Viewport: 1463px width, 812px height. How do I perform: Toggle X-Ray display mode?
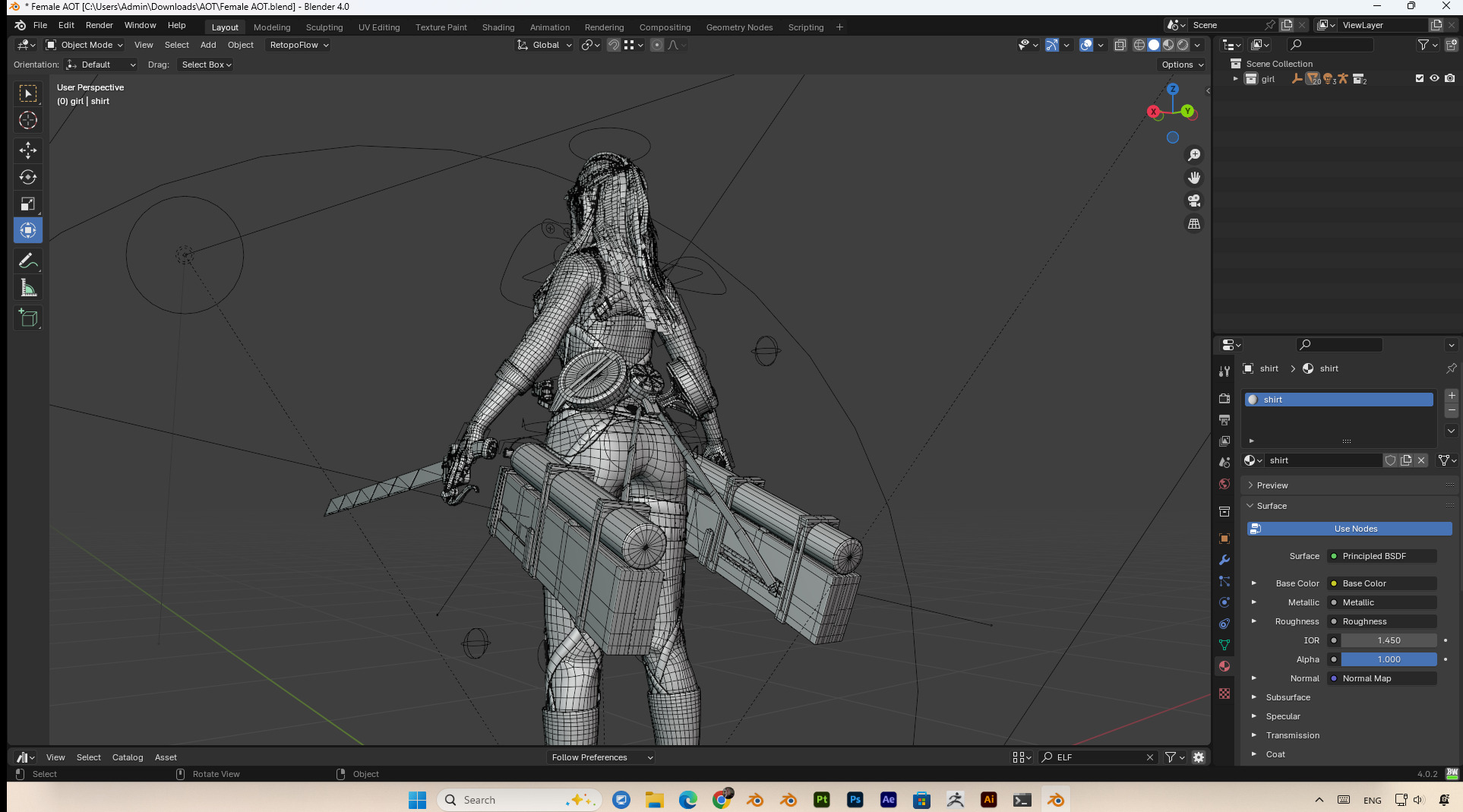click(1120, 45)
